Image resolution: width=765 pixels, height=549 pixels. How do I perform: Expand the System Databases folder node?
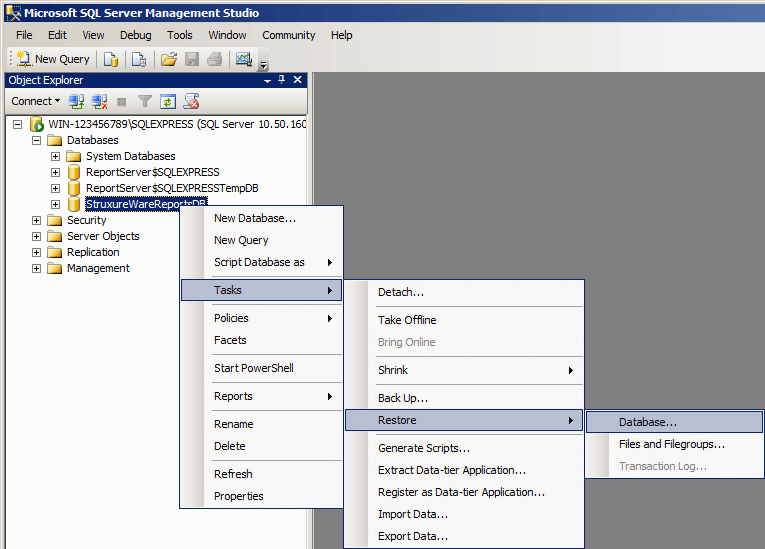click(56, 156)
